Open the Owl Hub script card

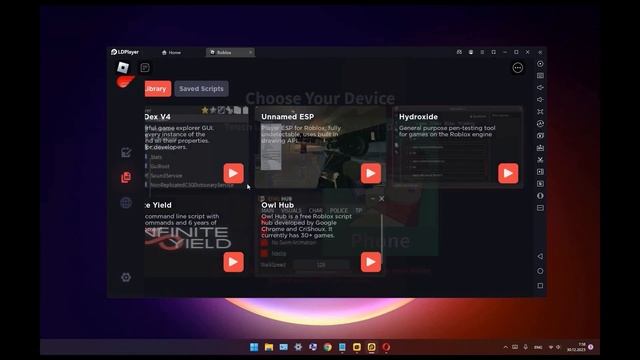click(320, 236)
